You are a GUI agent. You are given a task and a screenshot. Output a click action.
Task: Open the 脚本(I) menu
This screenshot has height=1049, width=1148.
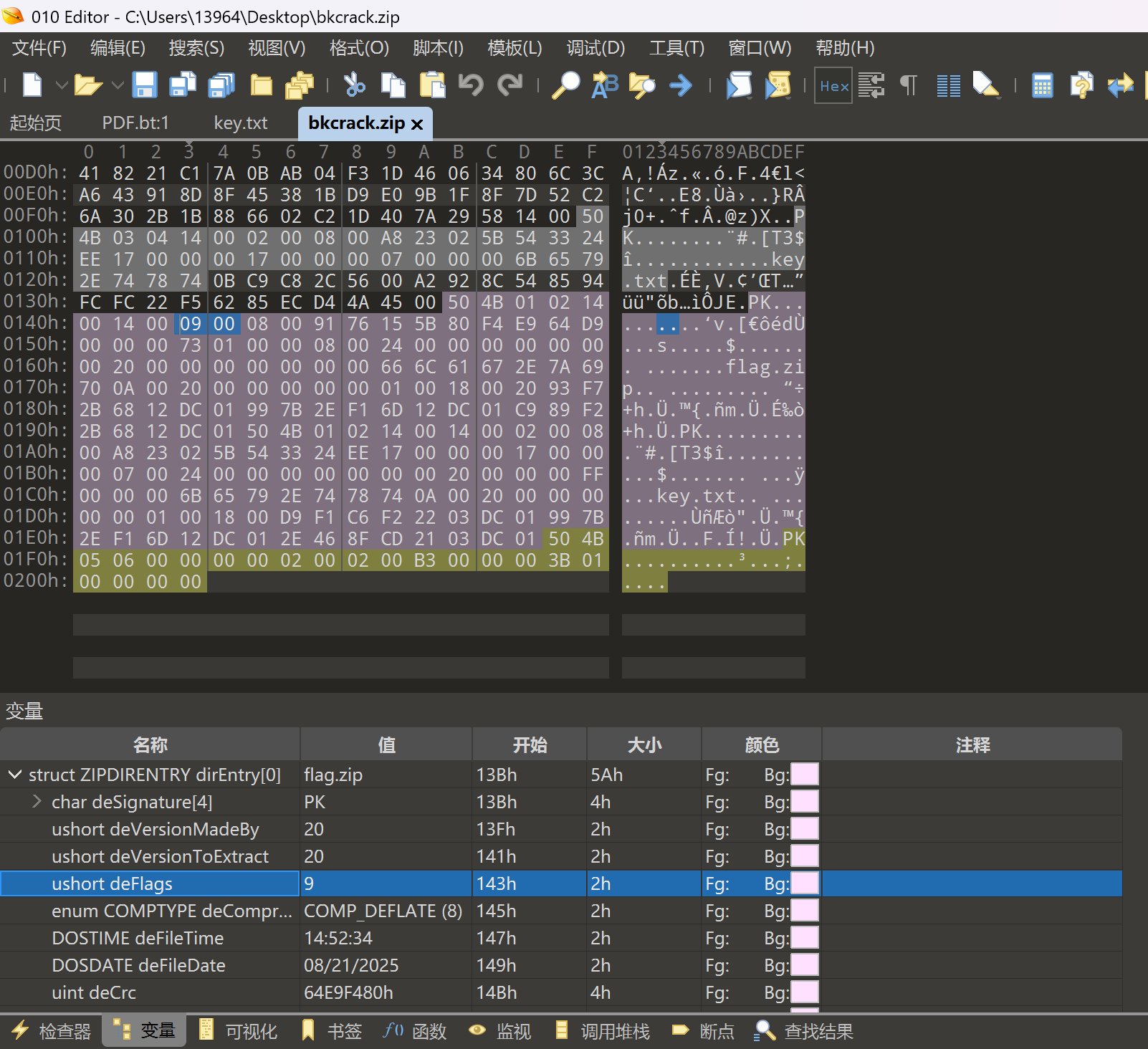pos(438,48)
